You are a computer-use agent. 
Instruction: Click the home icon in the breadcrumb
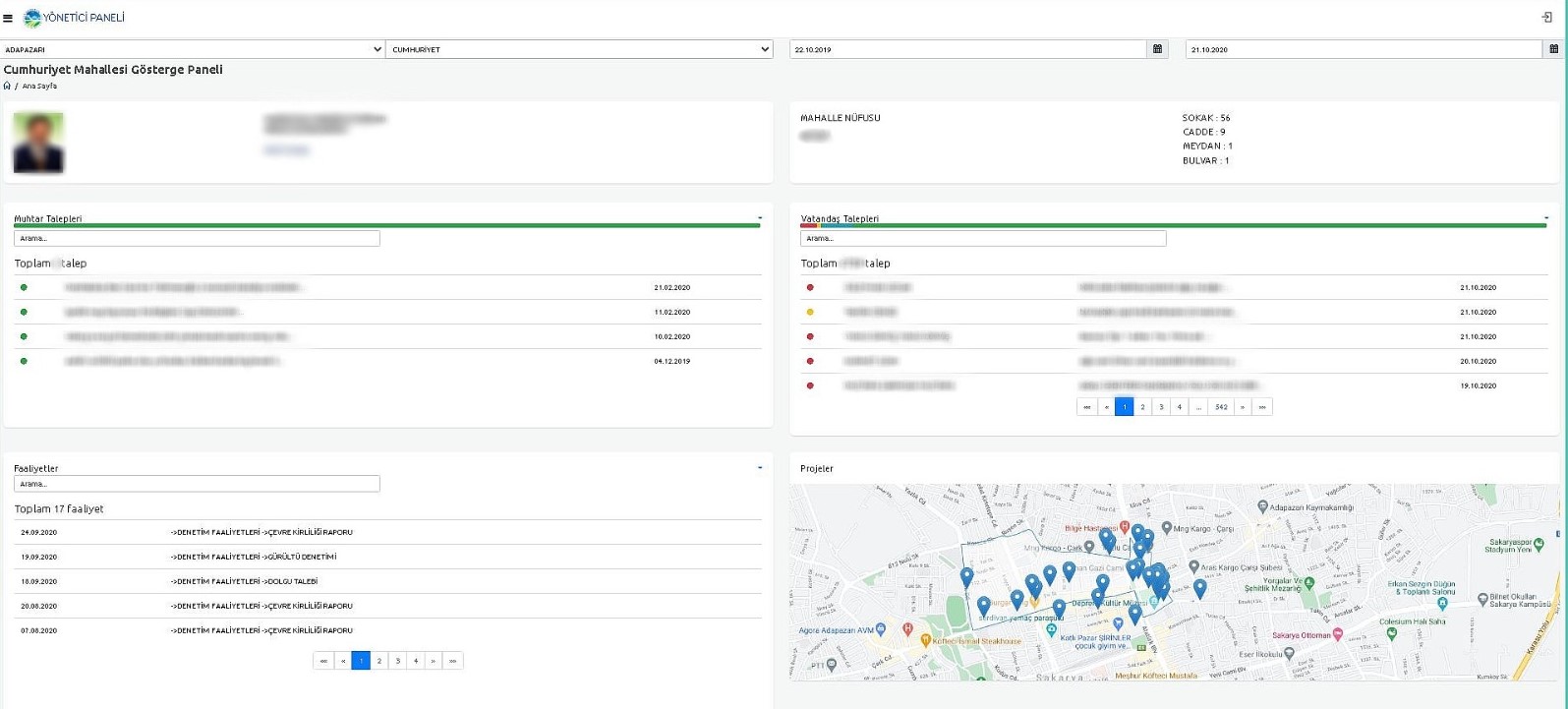click(x=7, y=86)
